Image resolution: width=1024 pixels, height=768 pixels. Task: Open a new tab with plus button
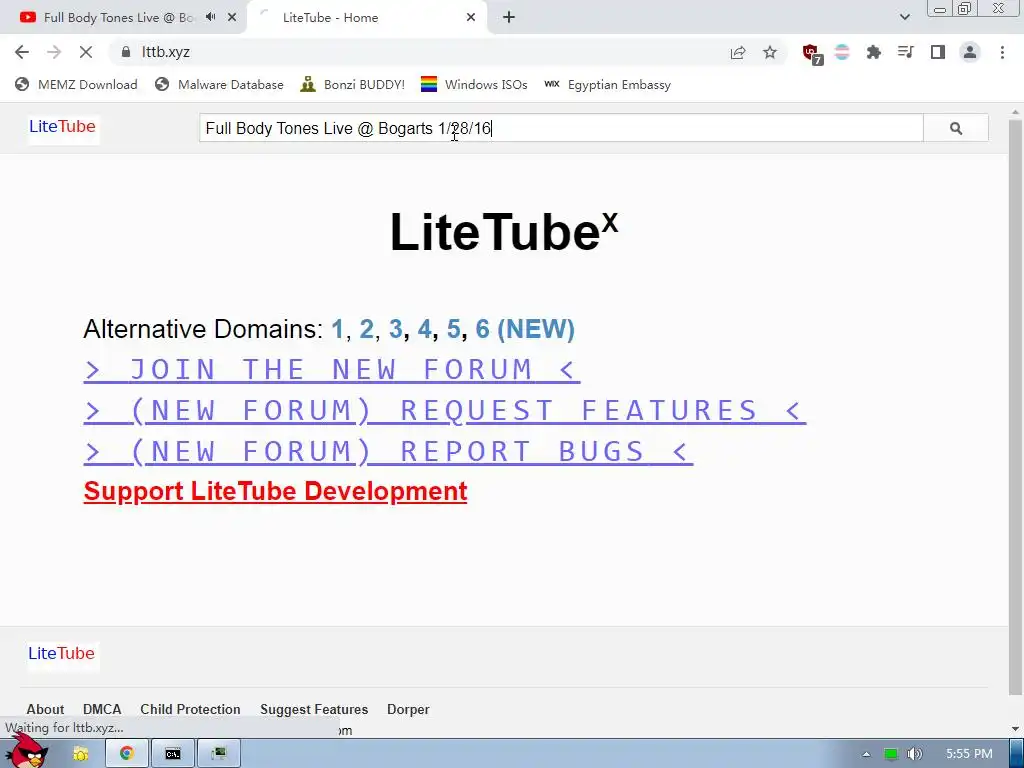tap(509, 18)
